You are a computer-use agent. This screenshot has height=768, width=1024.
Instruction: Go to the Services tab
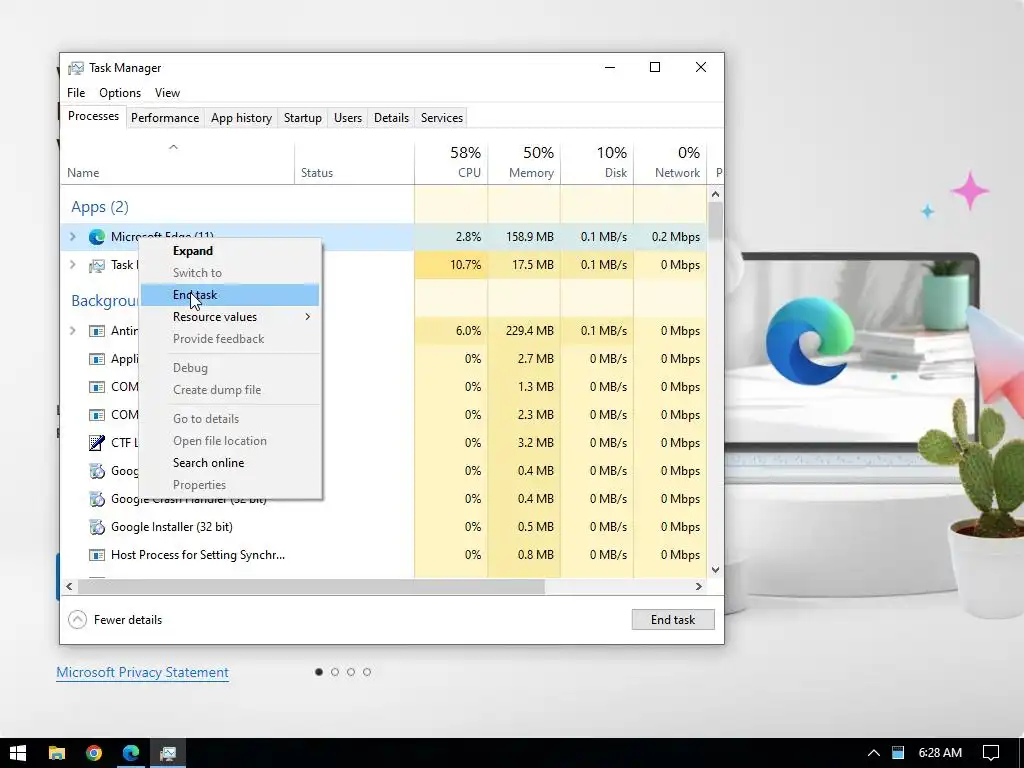click(x=441, y=118)
